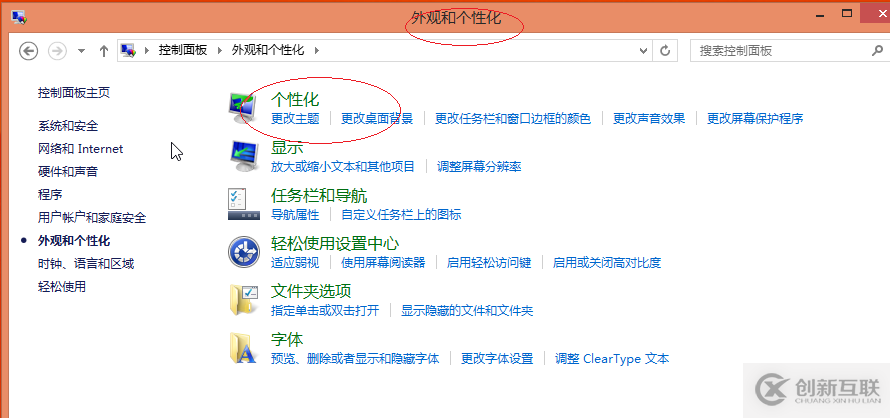890x418 pixels.
Task: Expand the chevron after 控制面板 in breadcrumb
Action: (222, 50)
